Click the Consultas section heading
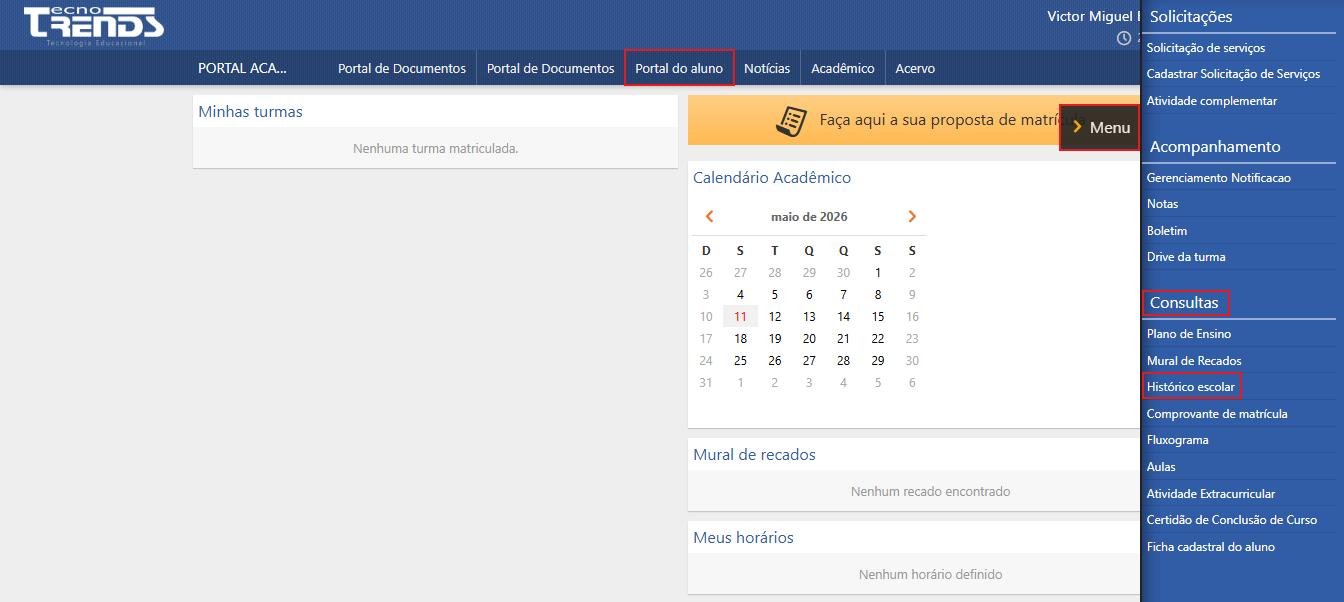 [x=1184, y=302]
